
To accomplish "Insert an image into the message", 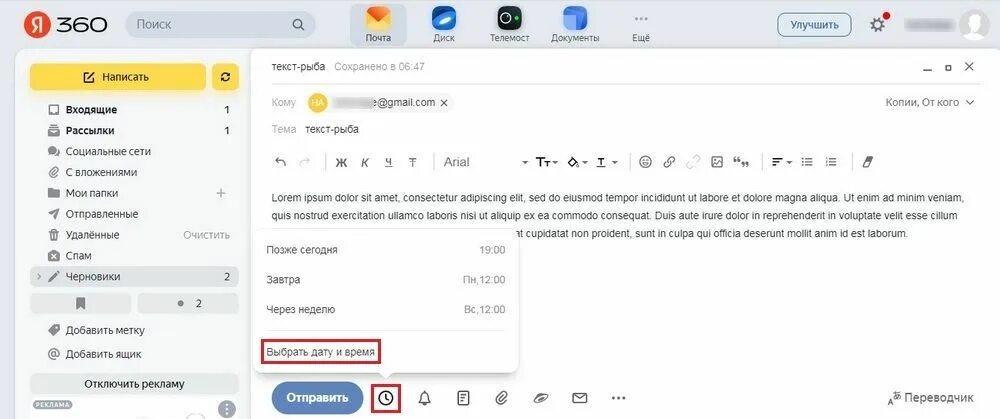I will tap(717, 162).
